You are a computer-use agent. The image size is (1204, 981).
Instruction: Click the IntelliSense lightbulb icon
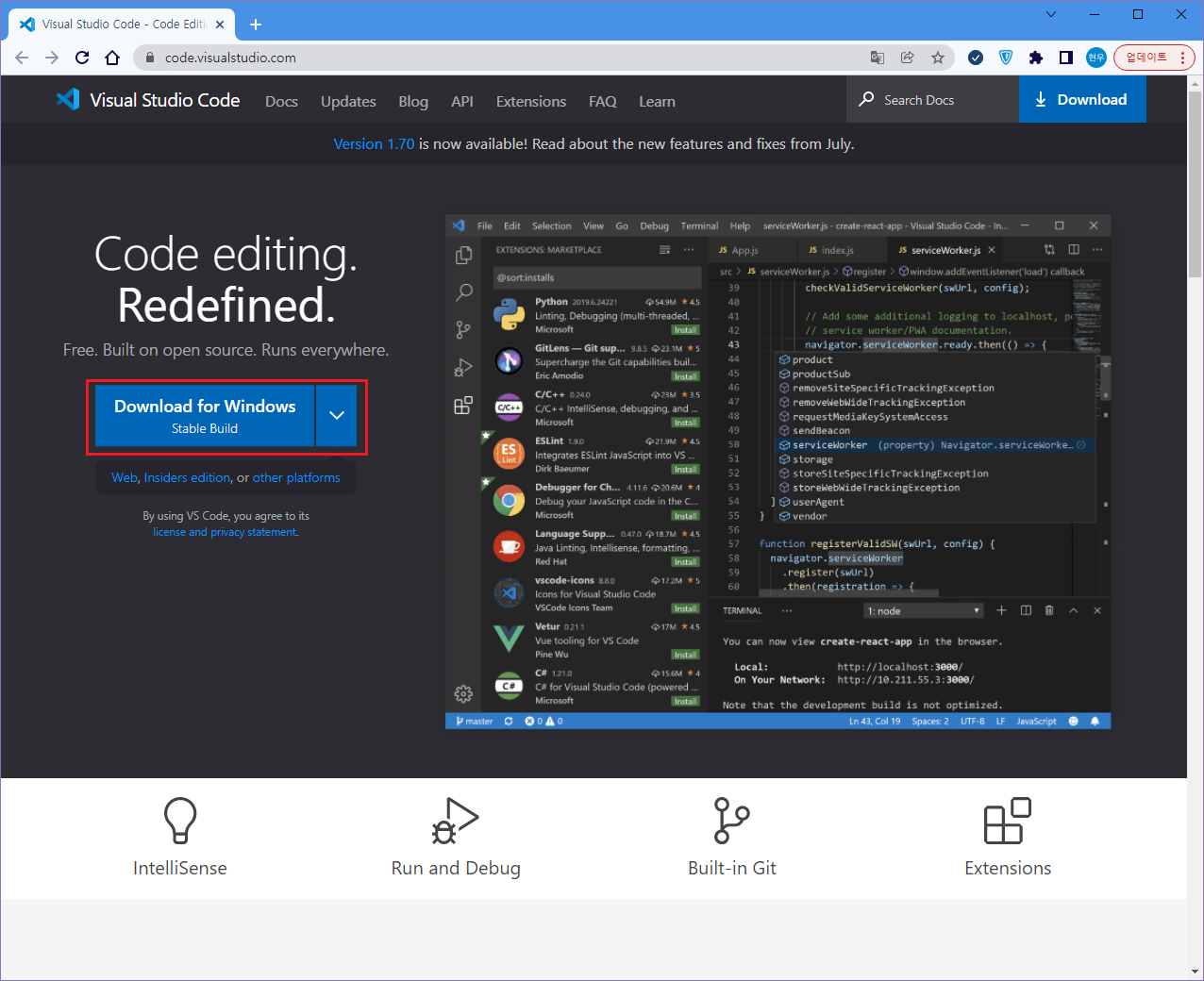coord(179,821)
